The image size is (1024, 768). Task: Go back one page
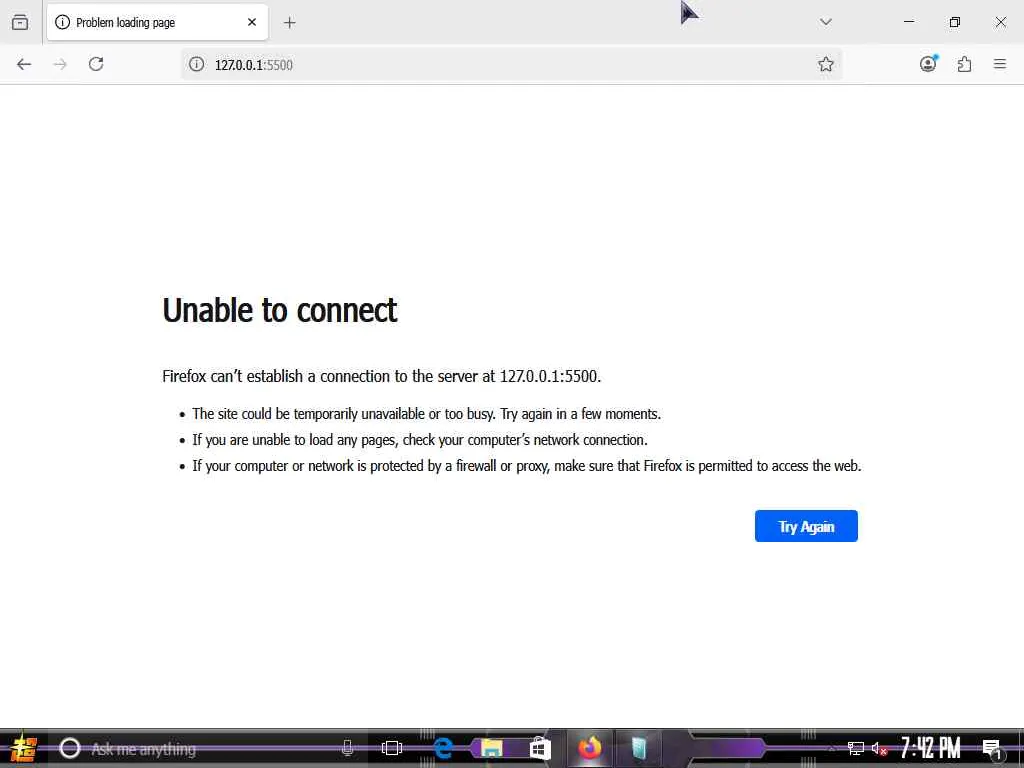pos(24,64)
